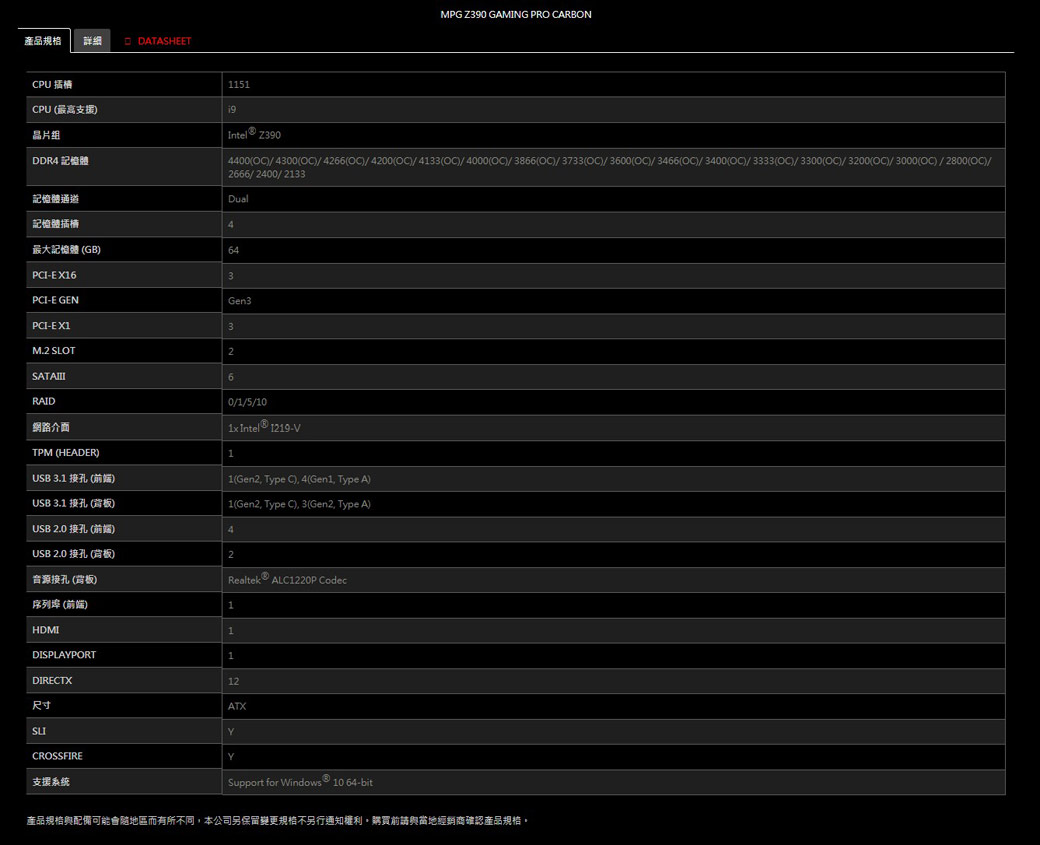Click the ATX form factor value
1040x845 pixels.
point(237,706)
